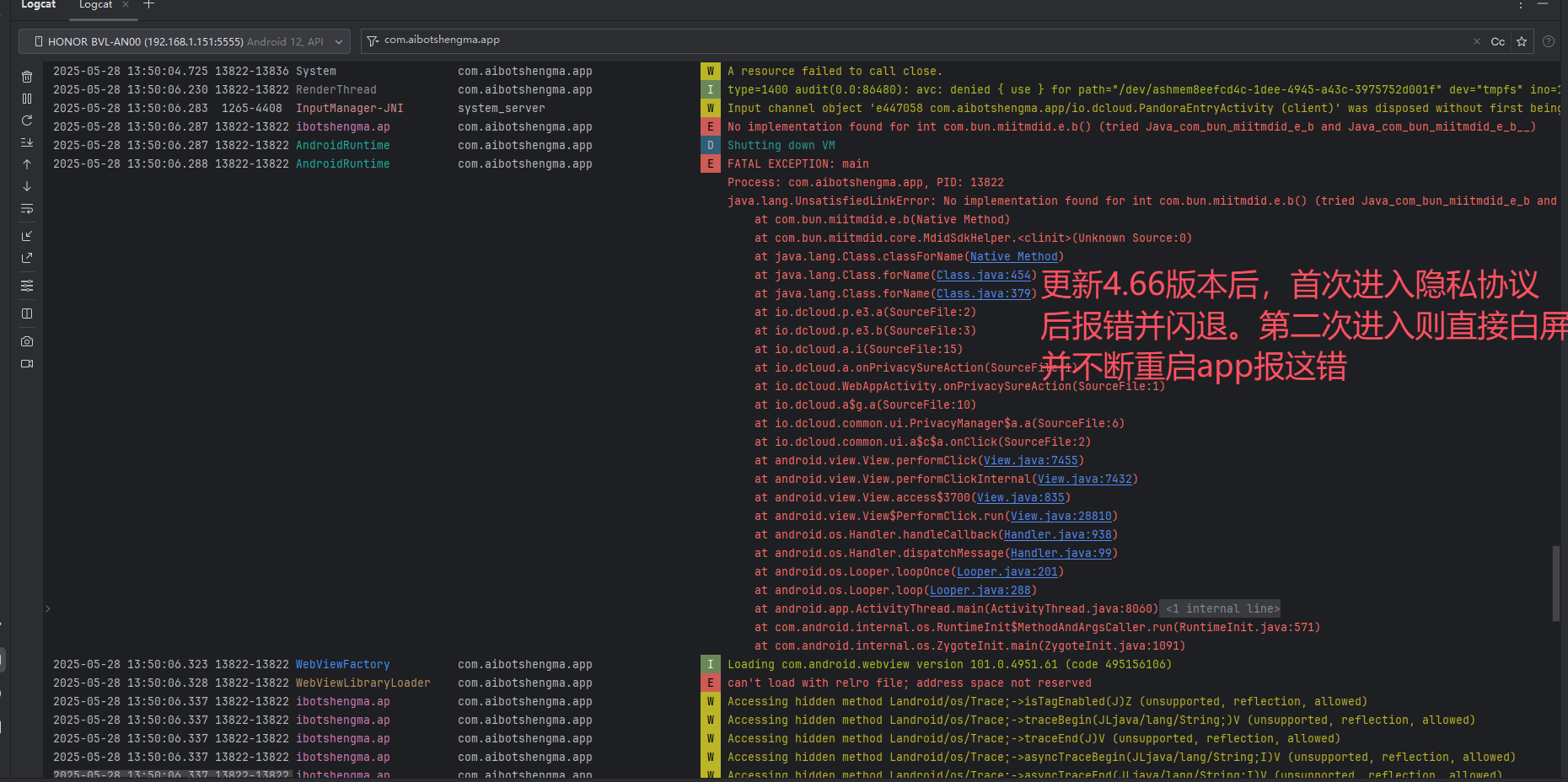
Task: Open View.java:7432 source link
Action: (x=1084, y=479)
